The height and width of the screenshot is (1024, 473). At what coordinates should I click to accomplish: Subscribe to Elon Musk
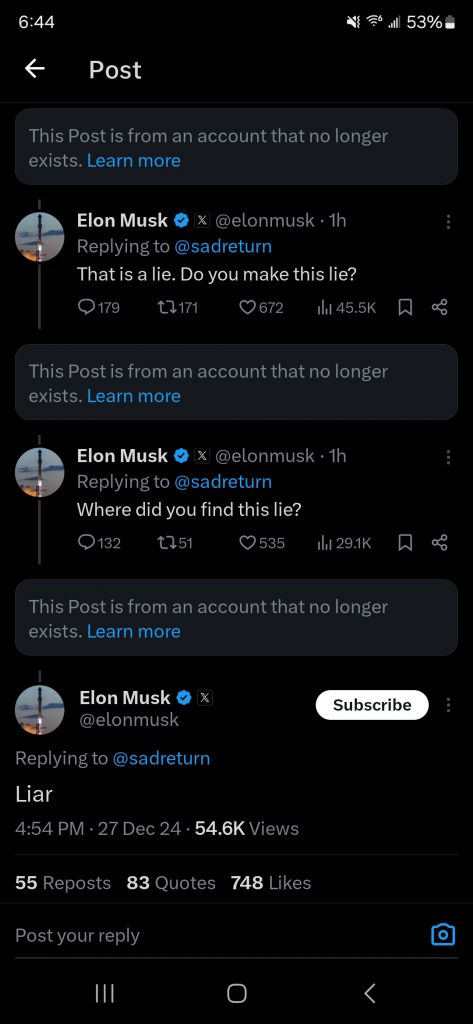point(372,705)
